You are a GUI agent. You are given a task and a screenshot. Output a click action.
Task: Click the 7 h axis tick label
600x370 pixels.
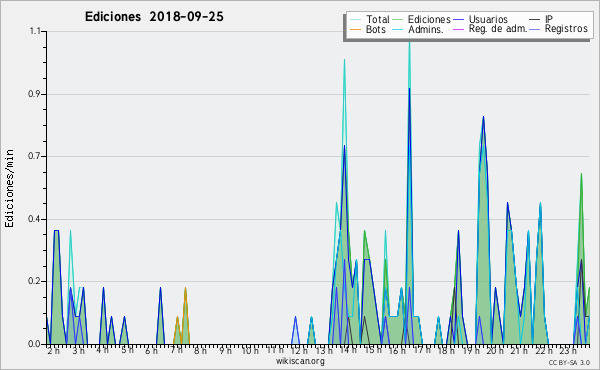tap(176, 350)
